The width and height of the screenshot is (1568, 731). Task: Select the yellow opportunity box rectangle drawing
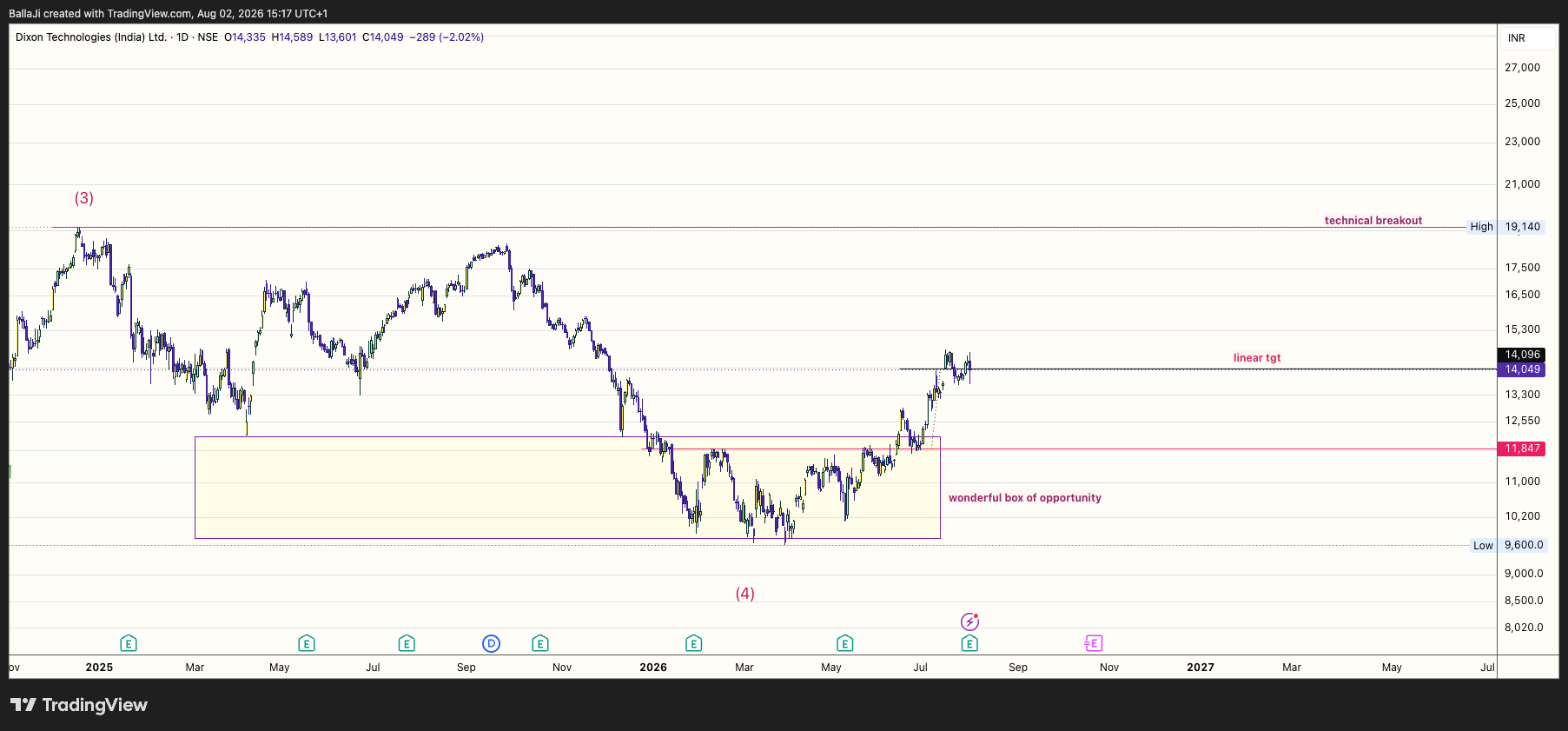click(567, 488)
